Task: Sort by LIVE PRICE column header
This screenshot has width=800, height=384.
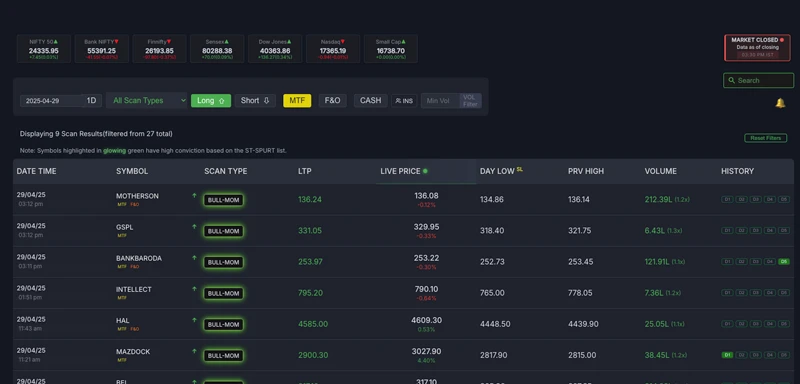Action: 400,171
